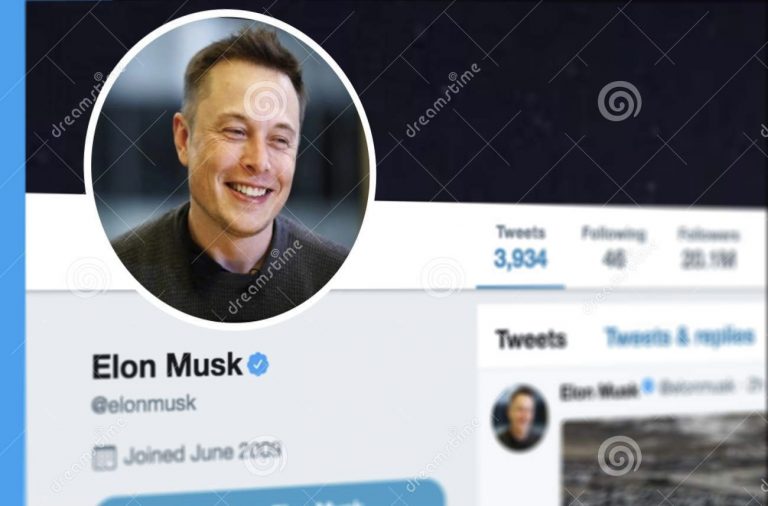The width and height of the screenshot is (768, 506).
Task: Click the blue button below the join date
Action: tap(270, 493)
